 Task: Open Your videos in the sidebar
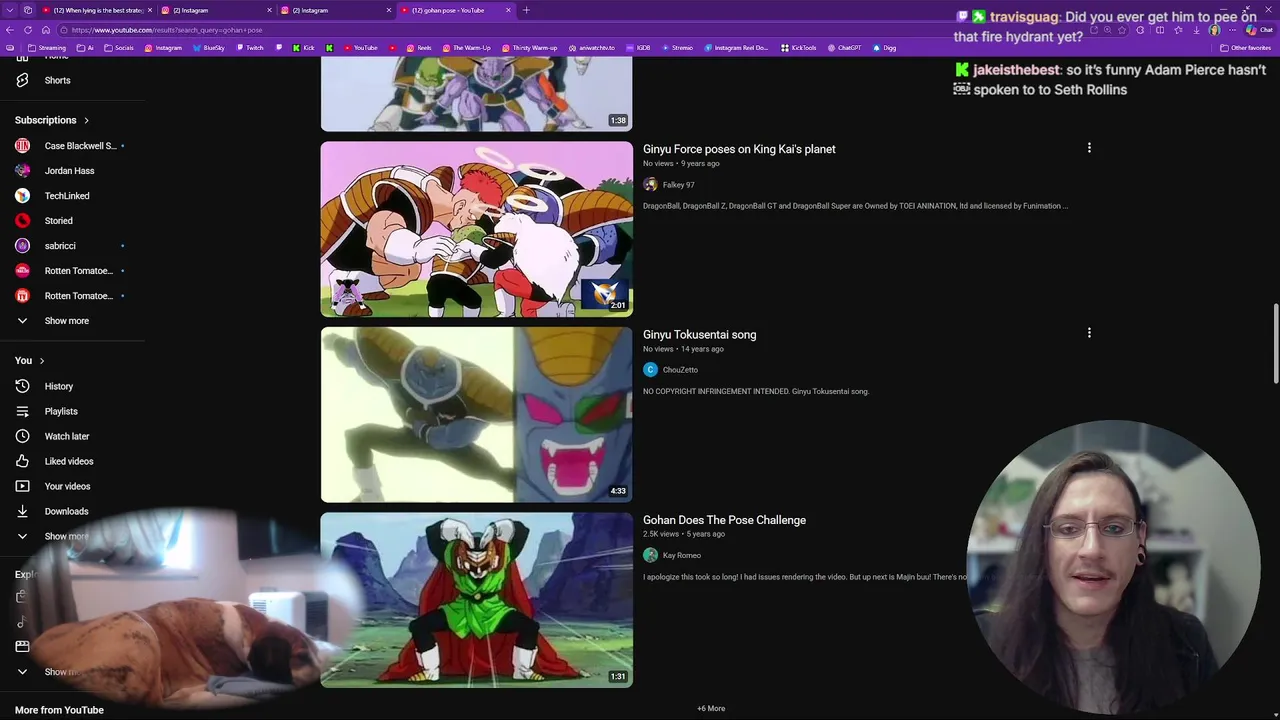(67, 486)
